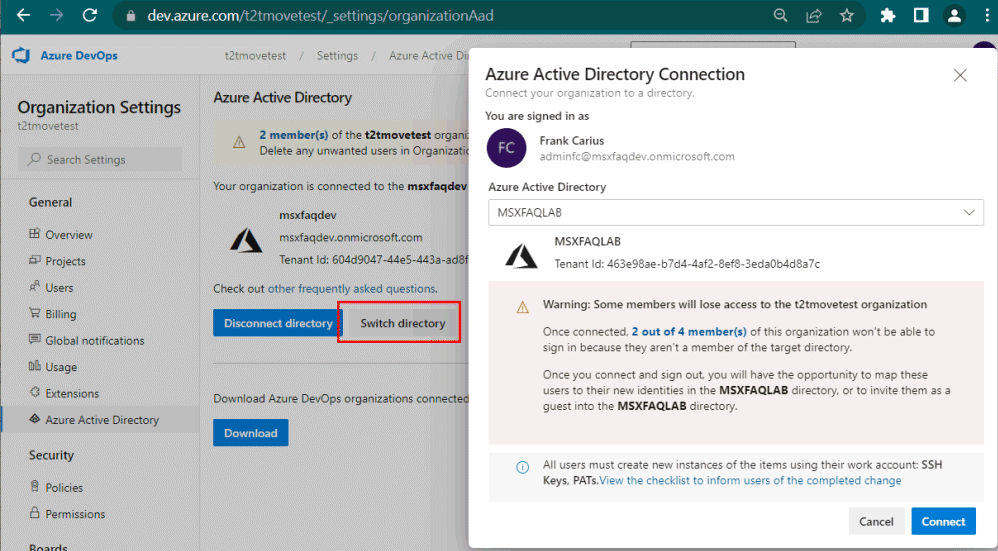The width and height of the screenshot is (998, 551).
Task: Click Azure DevOps header text
Action: [x=79, y=56]
